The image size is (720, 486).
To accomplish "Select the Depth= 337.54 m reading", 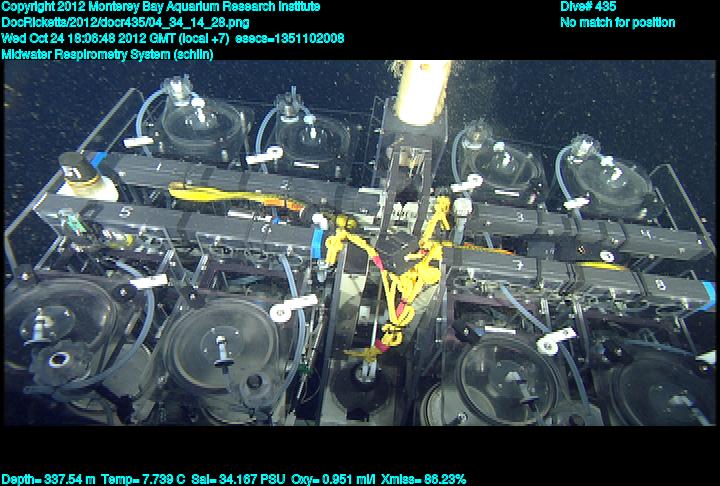I will click(49, 480).
